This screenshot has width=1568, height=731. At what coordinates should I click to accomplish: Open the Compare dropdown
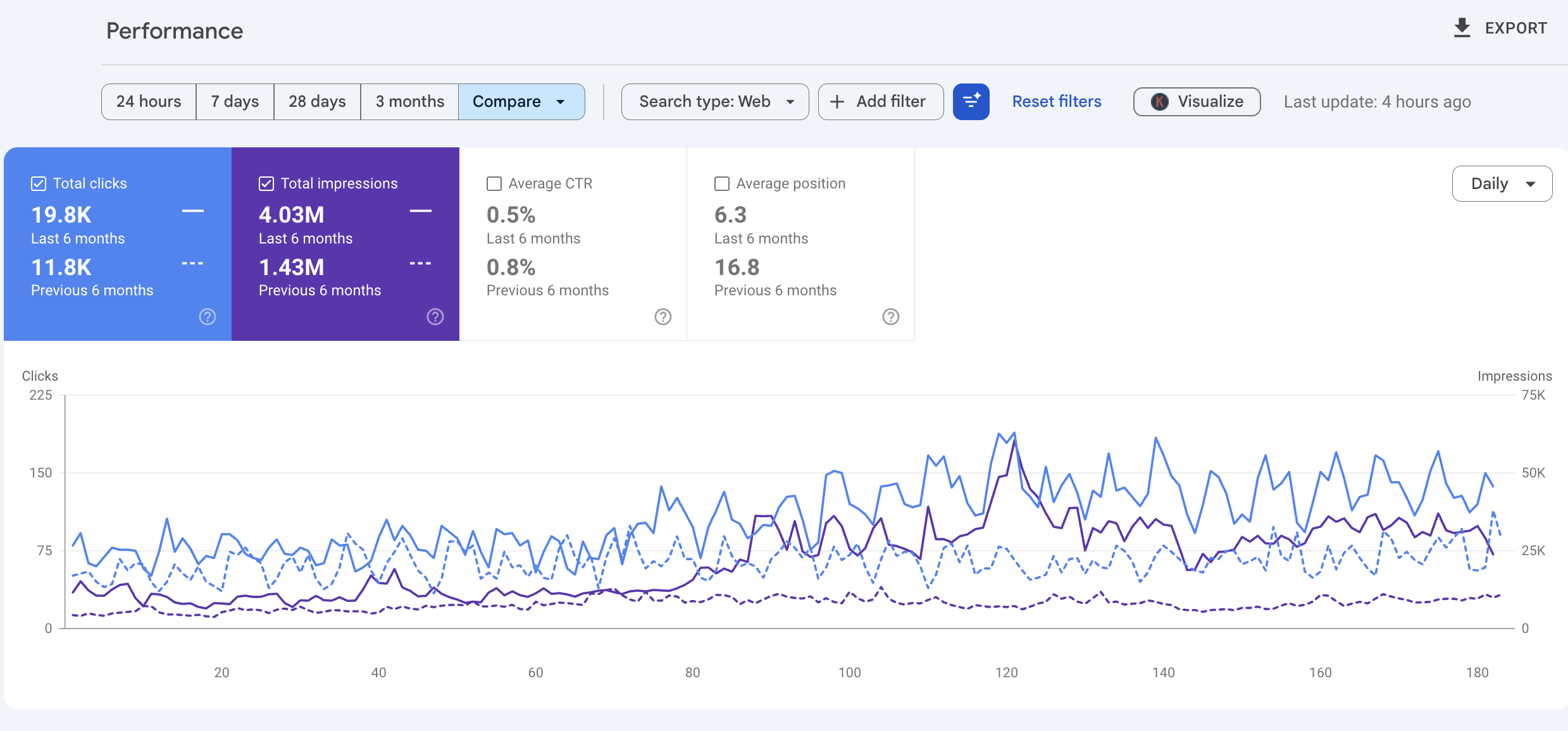pyautogui.click(x=521, y=101)
